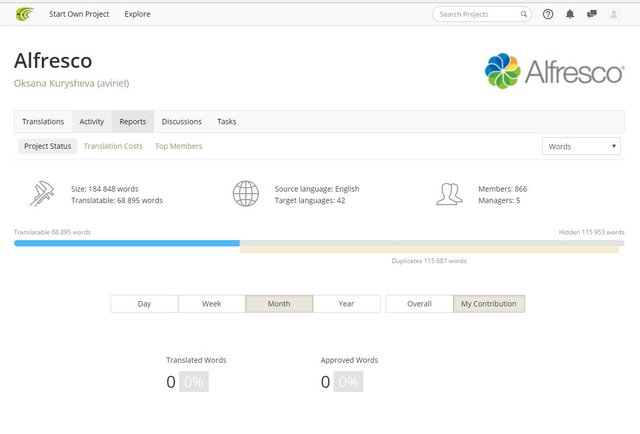The height and width of the screenshot is (434, 640).
Task: Click Members: 866 text
Action: (x=502, y=189)
